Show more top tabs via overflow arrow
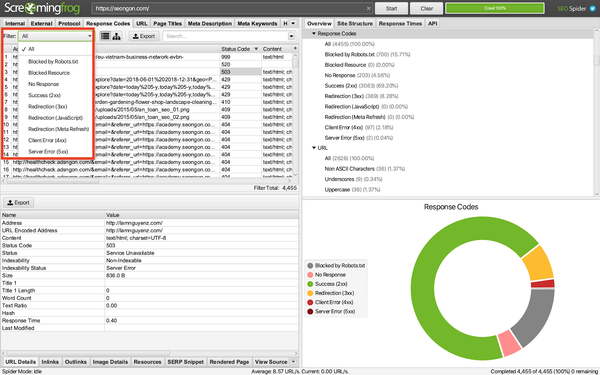 (293, 23)
